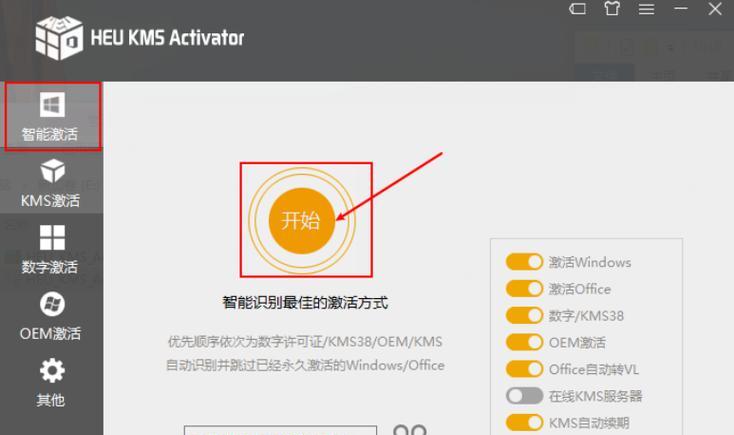Open 其他 settings gear icon
This screenshot has width=734, height=435.
[52, 370]
